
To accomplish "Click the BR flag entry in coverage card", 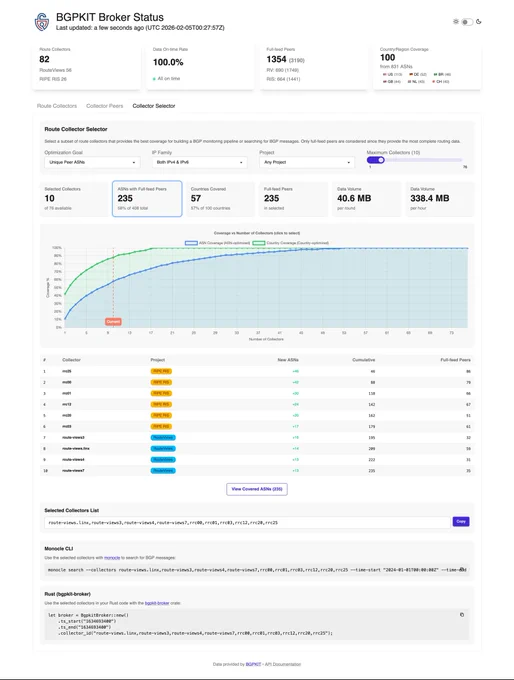I will click(x=442, y=75).
